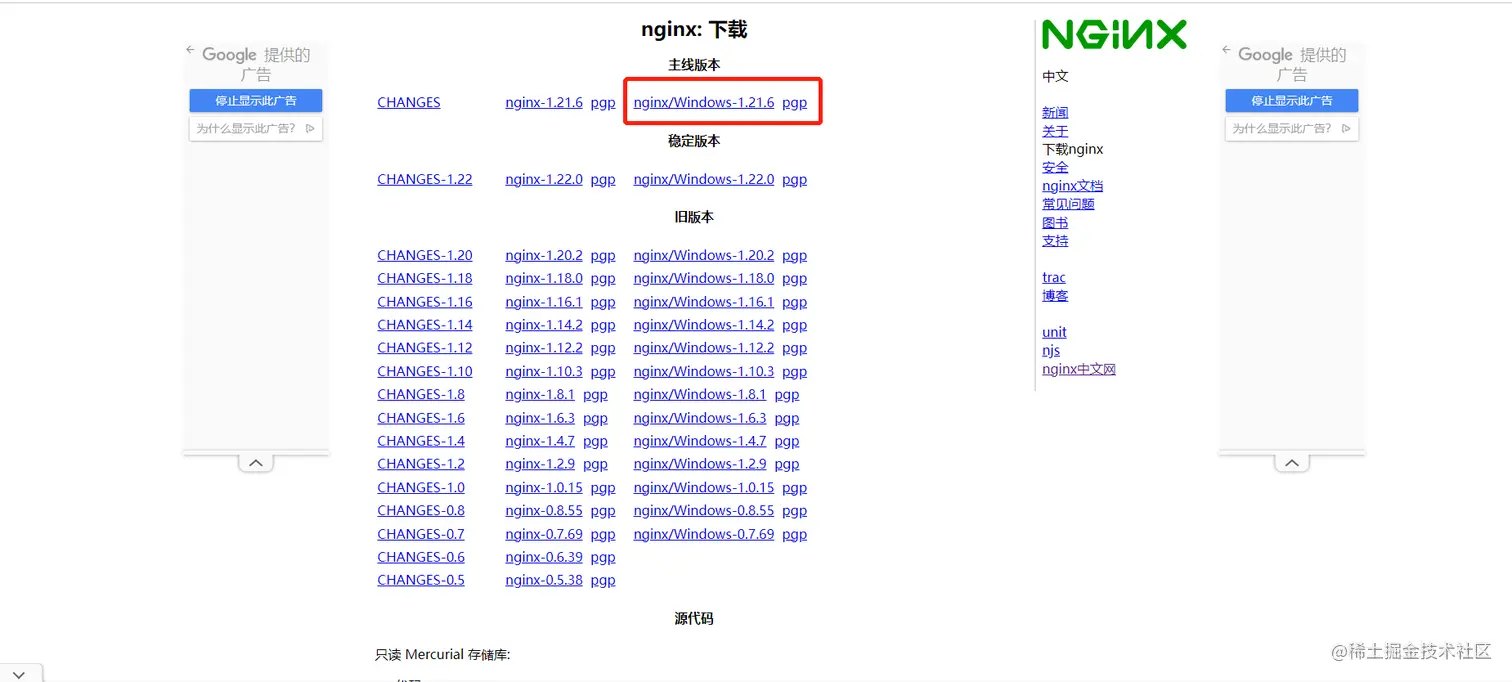Open njs link in sidebar
1512x682 pixels.
[x=1051, y=351]
